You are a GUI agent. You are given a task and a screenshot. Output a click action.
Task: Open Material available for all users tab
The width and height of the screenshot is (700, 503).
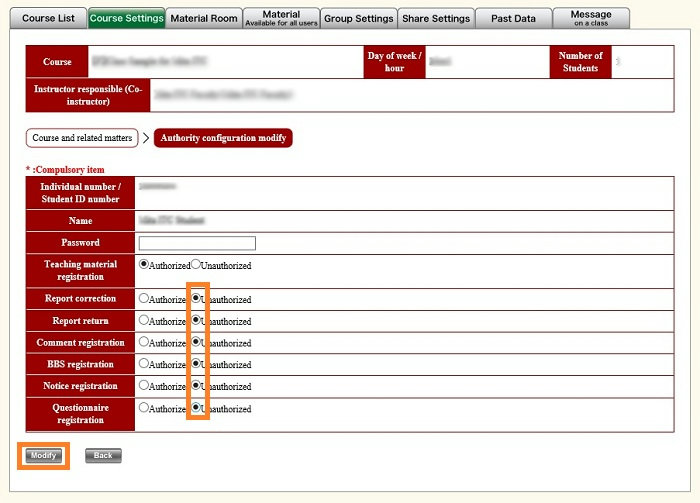point(281,18)
